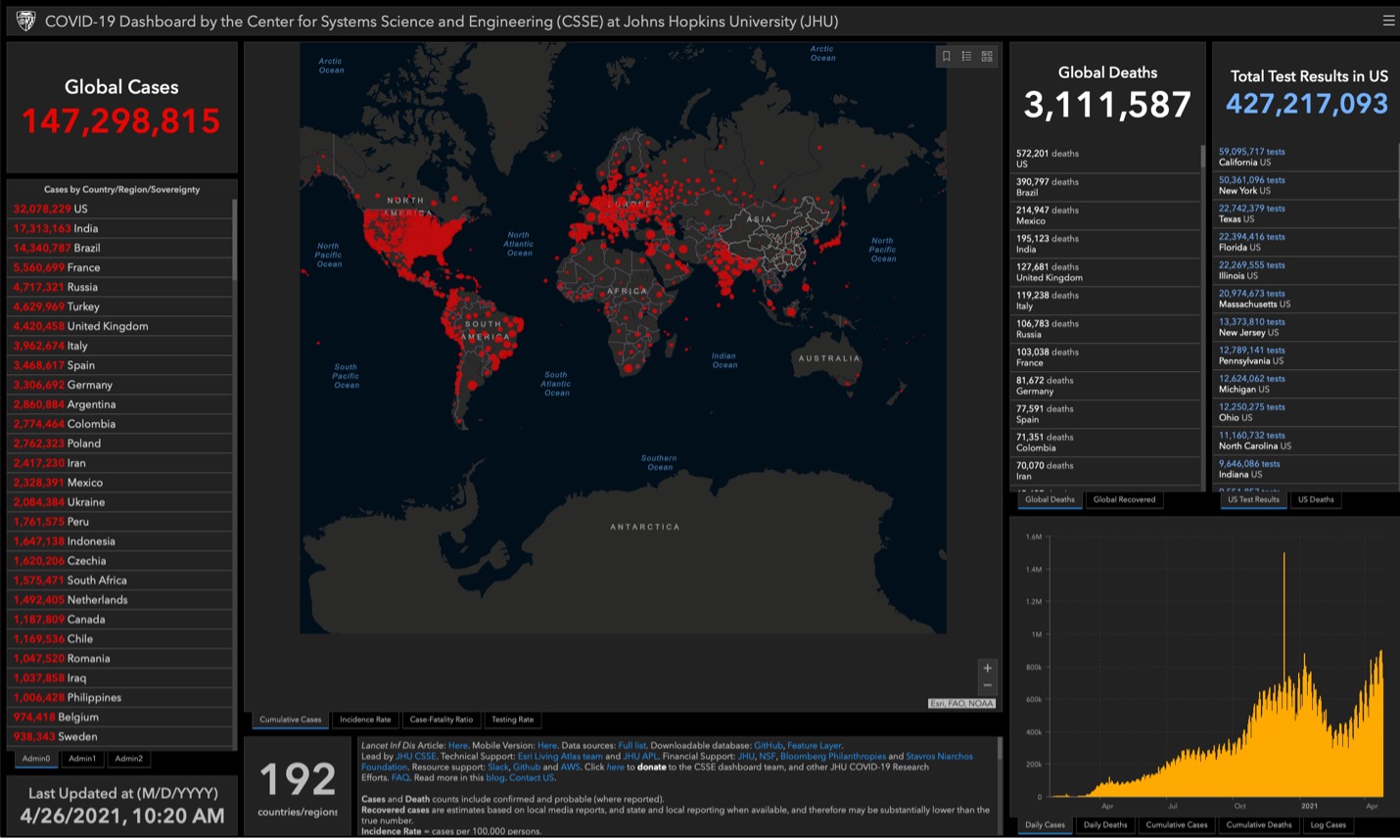Open the GitHub downloadable database link
This screenshot has height=840, width=1400.
point(768,746)
